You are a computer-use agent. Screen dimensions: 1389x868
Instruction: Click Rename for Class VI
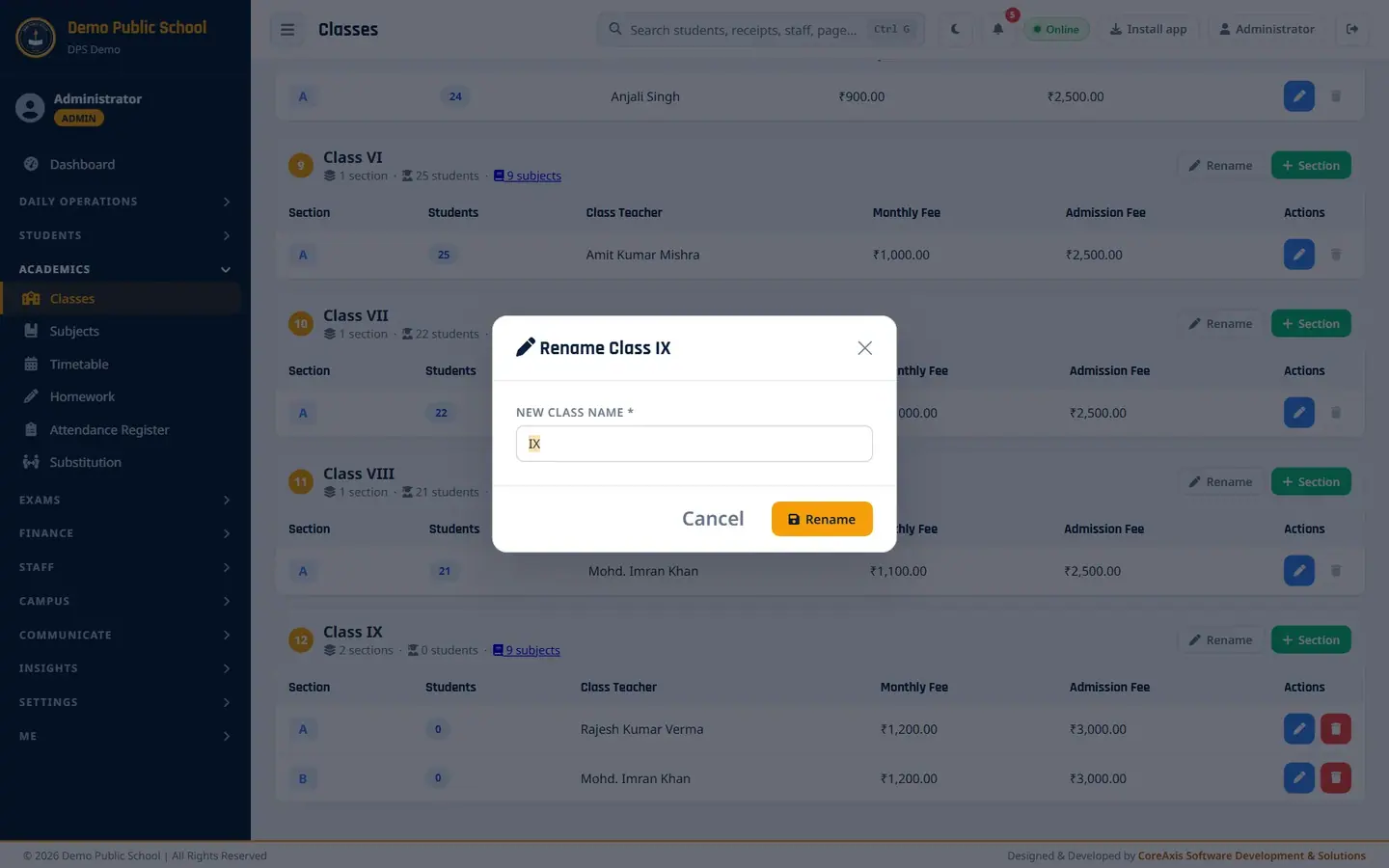coord(1220,165)
